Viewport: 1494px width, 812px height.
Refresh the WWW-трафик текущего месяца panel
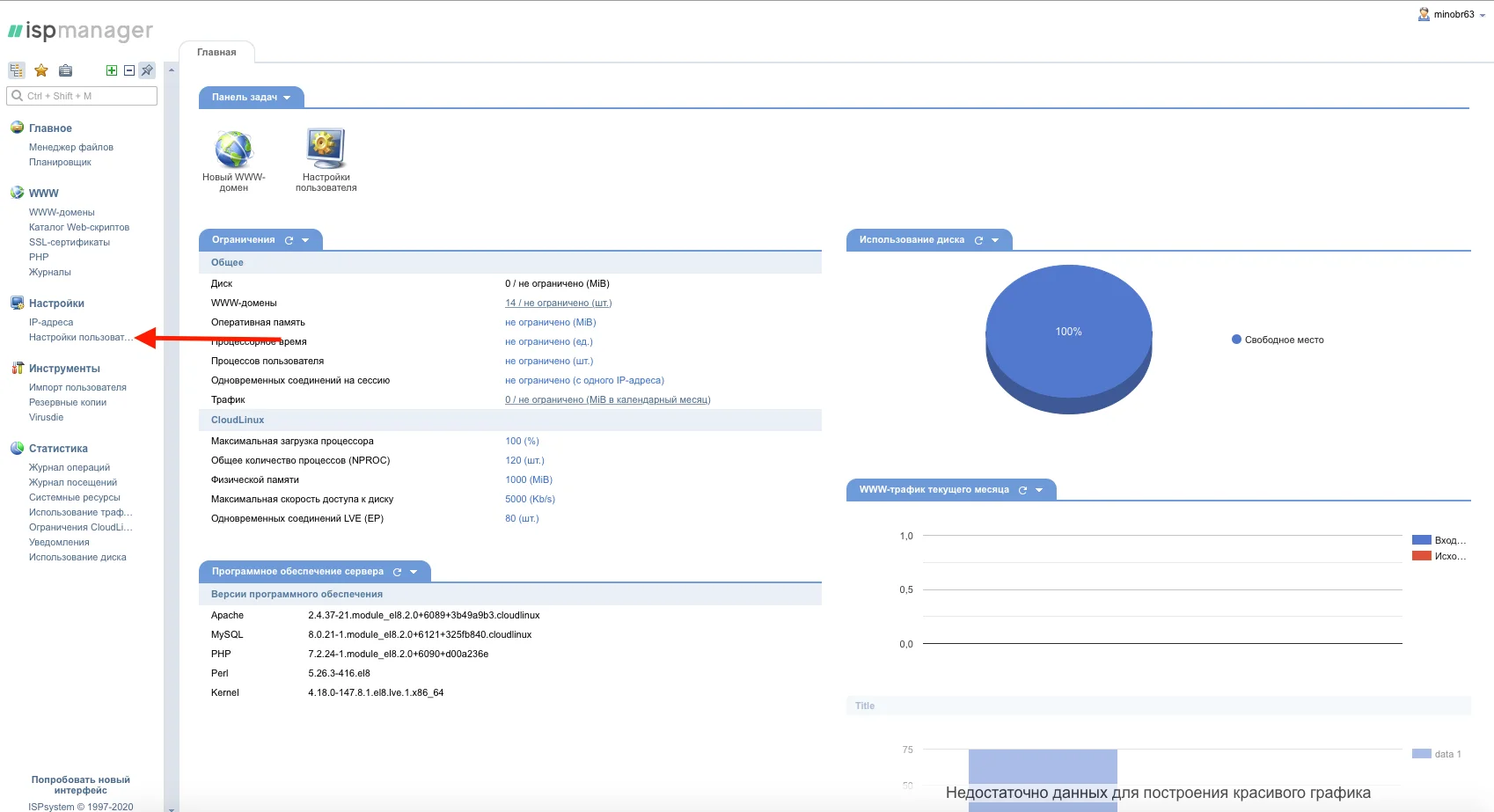tap(1022, 490)
